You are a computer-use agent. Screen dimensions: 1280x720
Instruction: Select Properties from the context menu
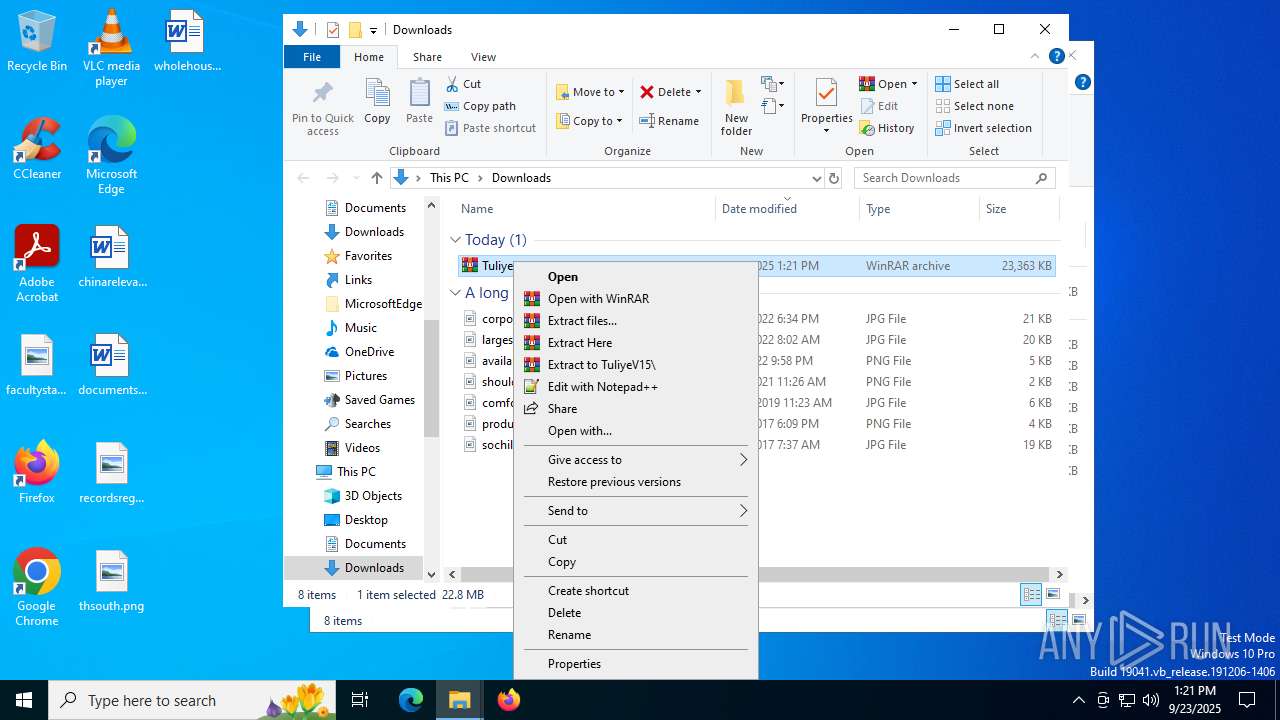coord(574,664)
